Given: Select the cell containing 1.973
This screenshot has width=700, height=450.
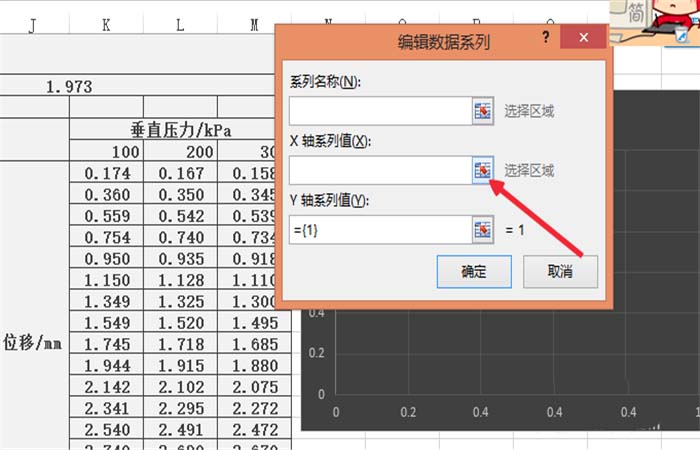Looking at the screenshot, I should coord(70,87).
